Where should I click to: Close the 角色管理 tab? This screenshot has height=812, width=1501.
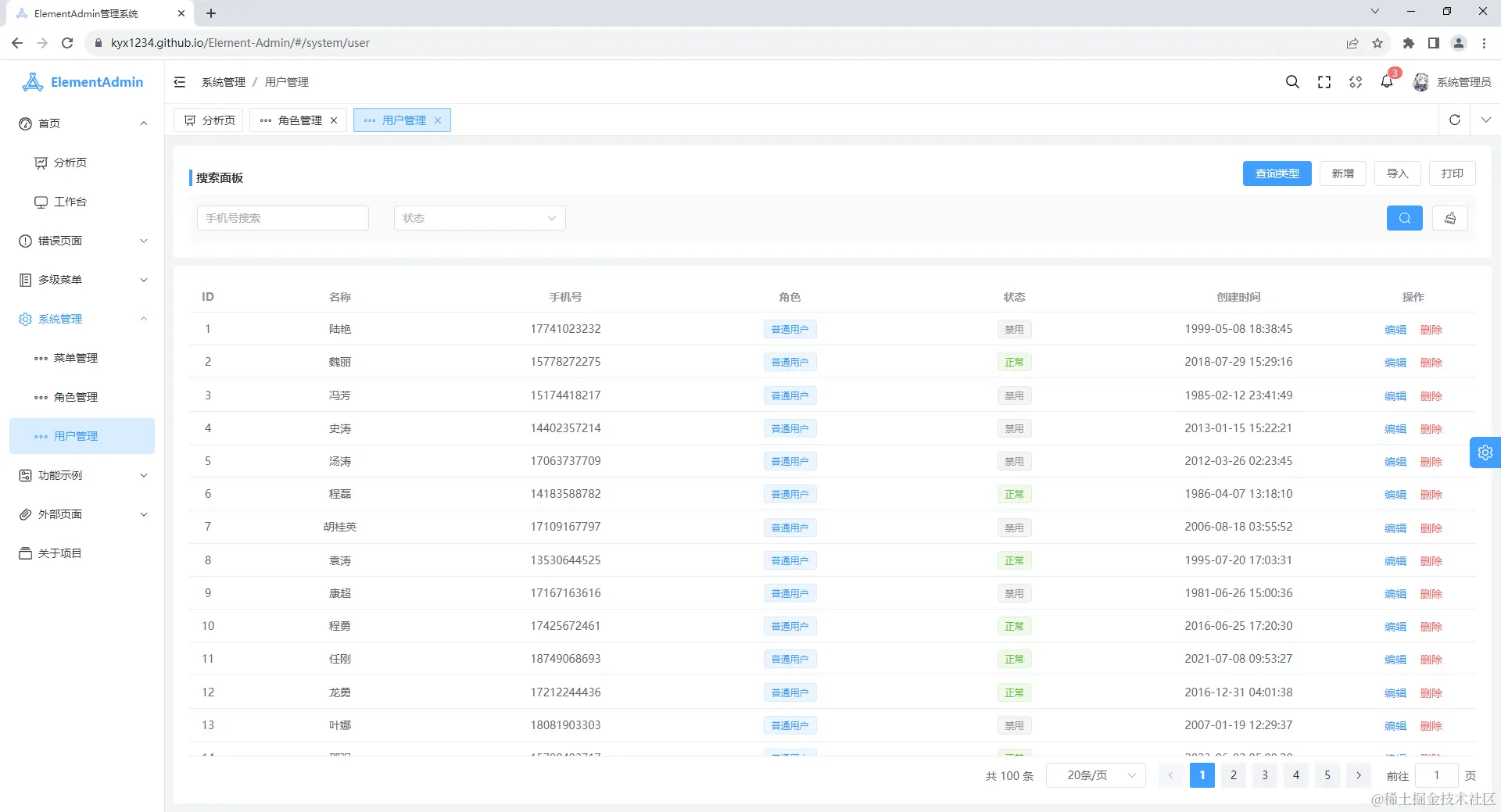pyautogui.click(x=334, y=120)
